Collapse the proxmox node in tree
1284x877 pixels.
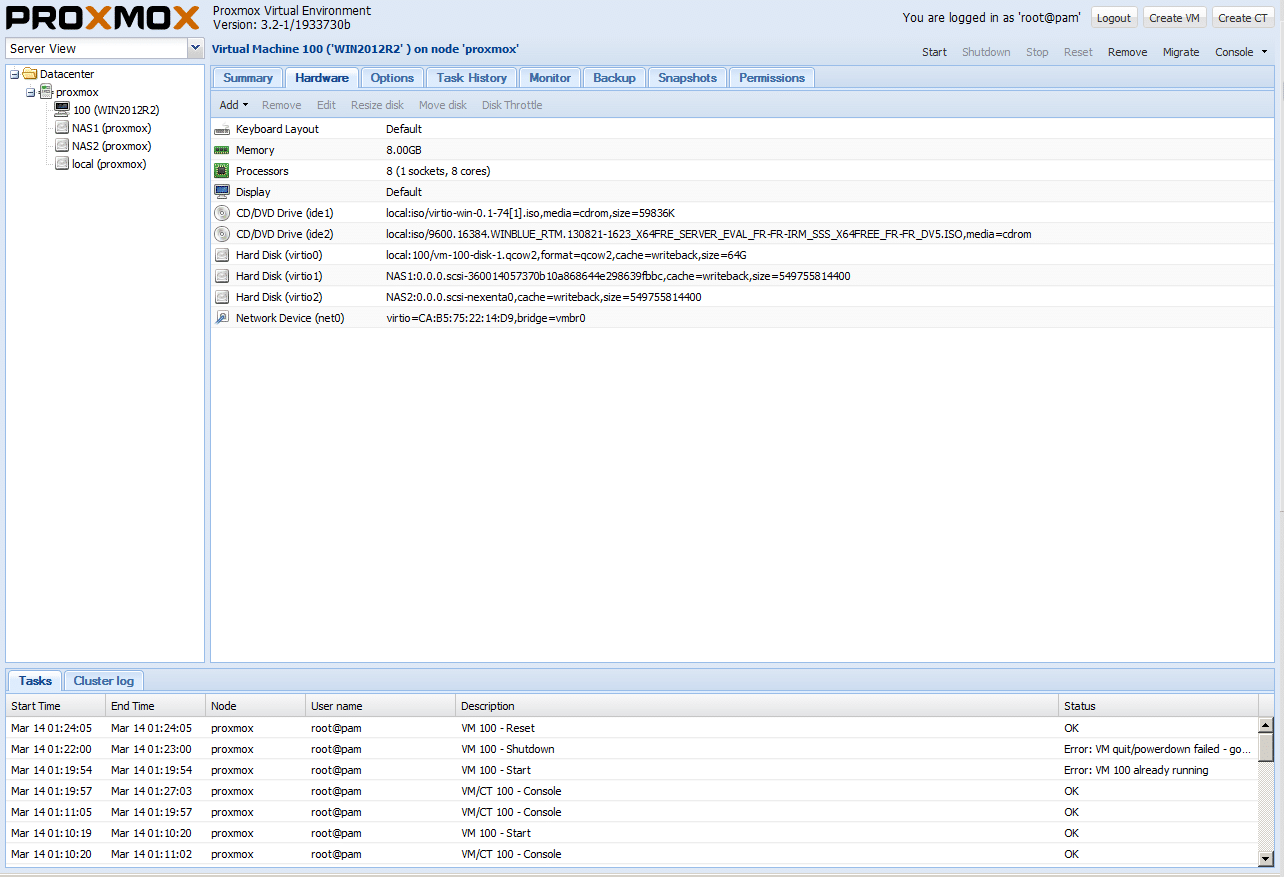tap(31, 92)
